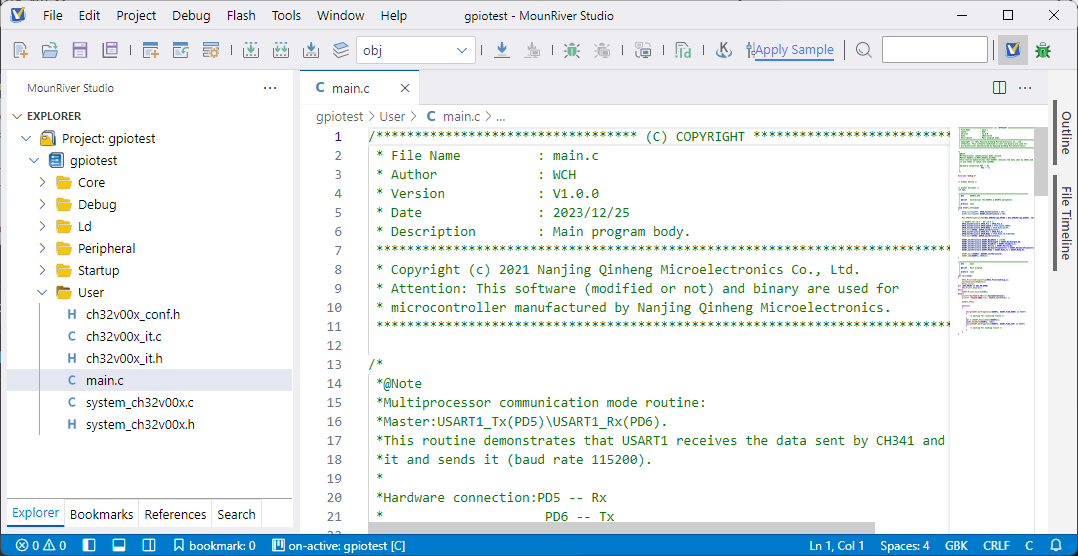Click the green beetle icon at toolbar's far right

point(1043,50)
